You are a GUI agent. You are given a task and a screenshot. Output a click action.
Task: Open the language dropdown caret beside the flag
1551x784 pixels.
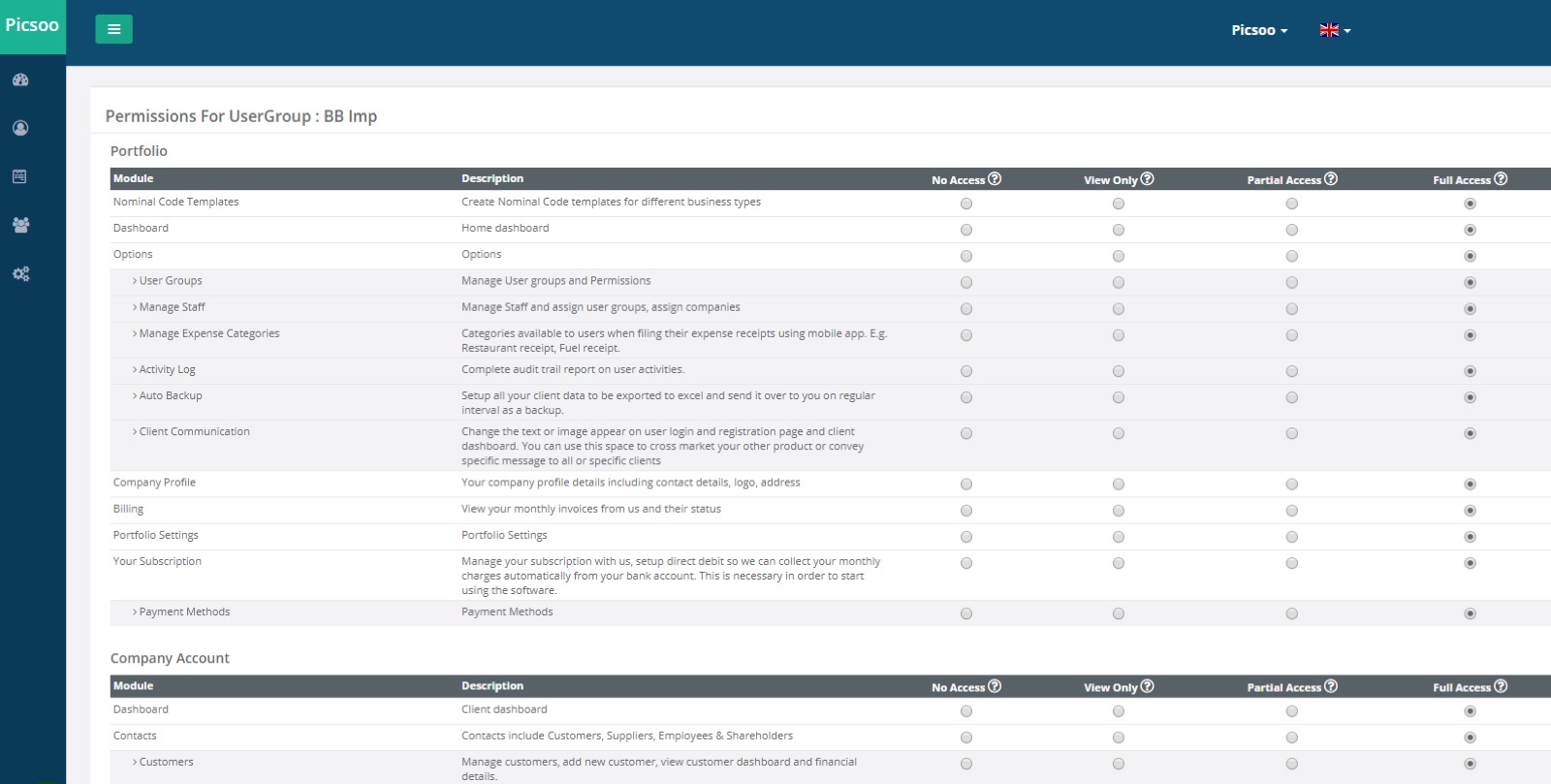pos(1347,31)
